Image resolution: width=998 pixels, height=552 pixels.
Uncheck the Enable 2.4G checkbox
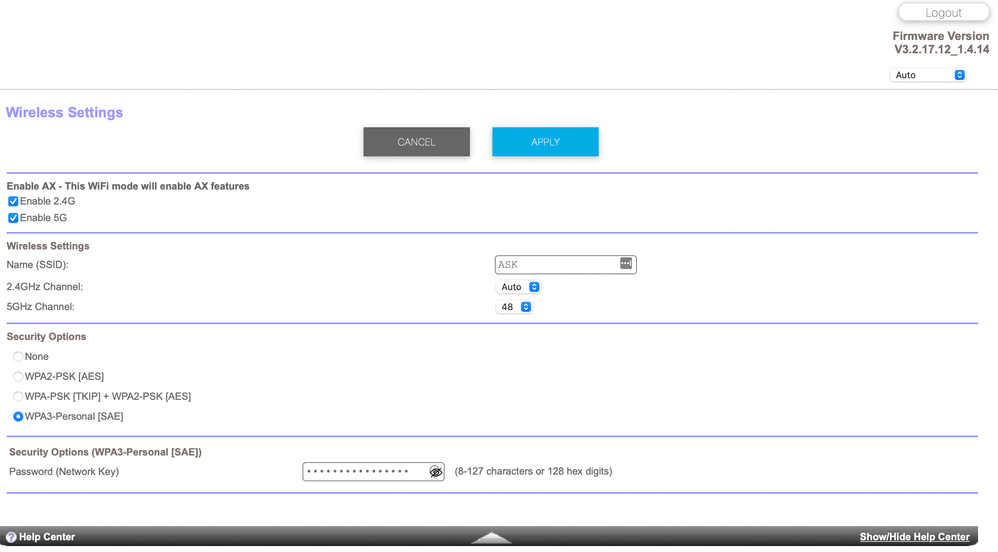point(13,201)
